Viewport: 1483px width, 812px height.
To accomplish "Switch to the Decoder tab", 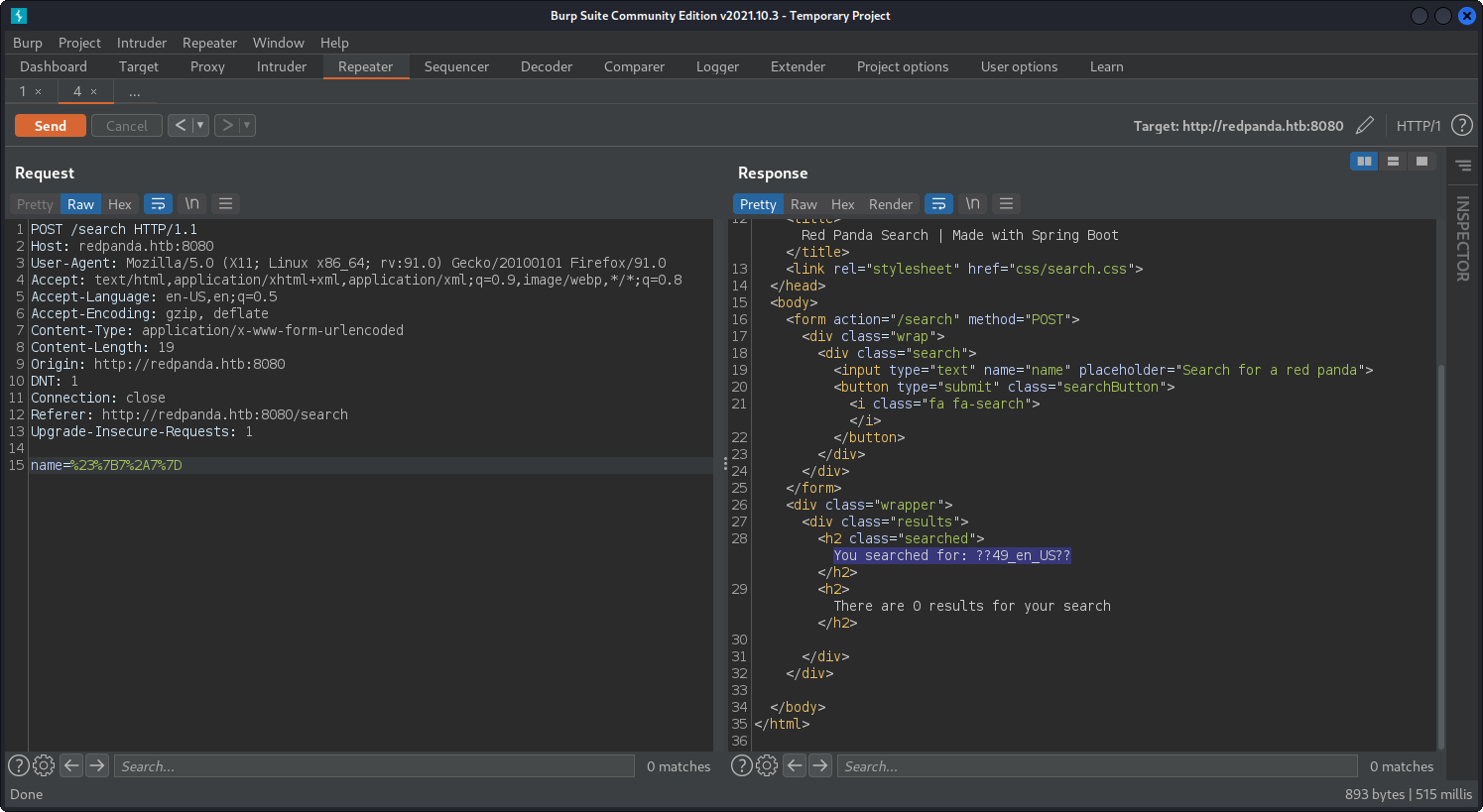I will 547,66.
